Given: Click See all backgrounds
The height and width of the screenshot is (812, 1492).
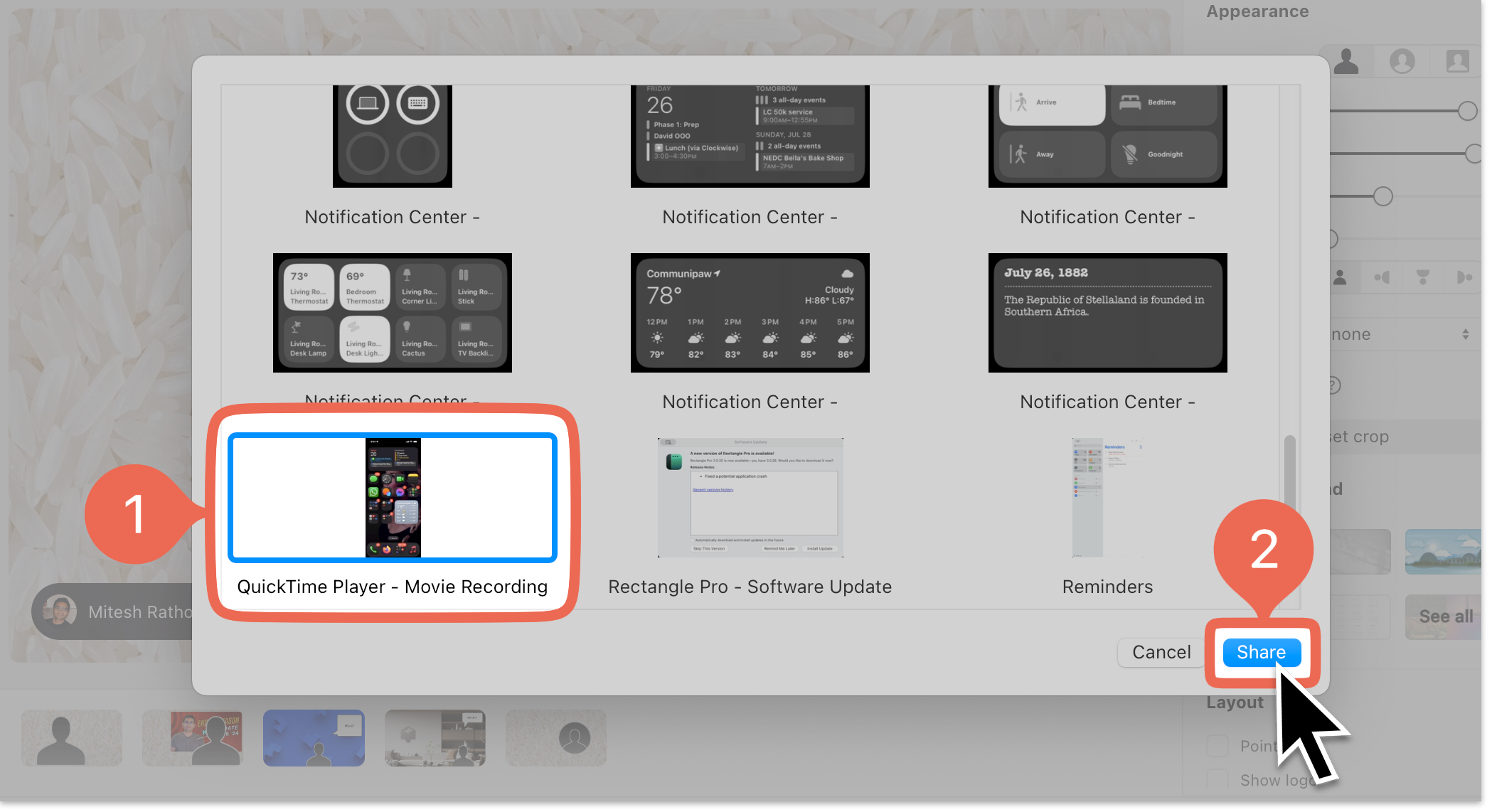Looking at the screenshot, I should pos(1445,617).
